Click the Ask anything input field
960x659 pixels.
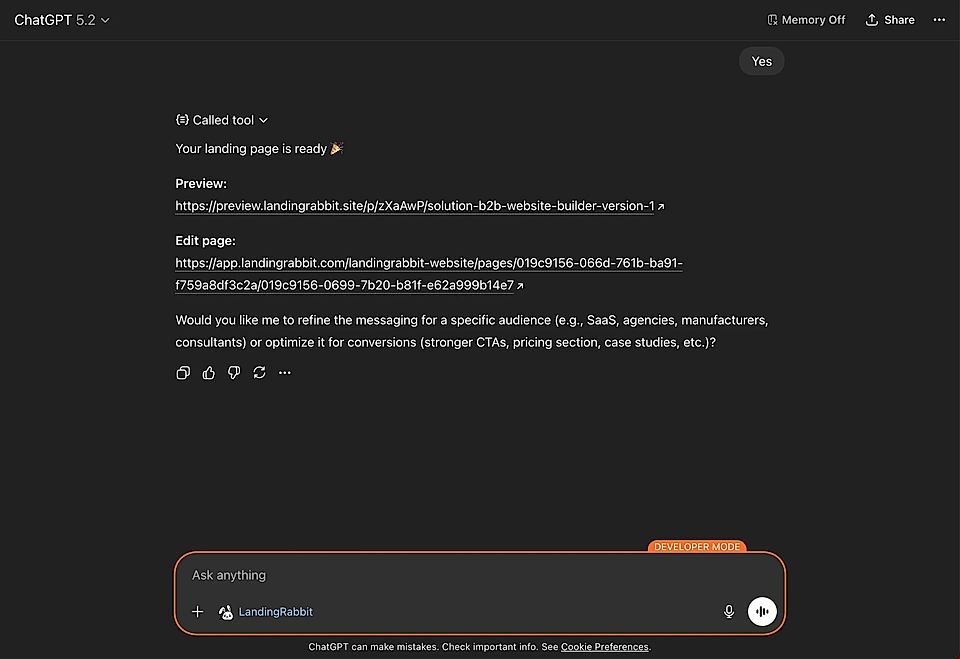(x=400, y=575)
